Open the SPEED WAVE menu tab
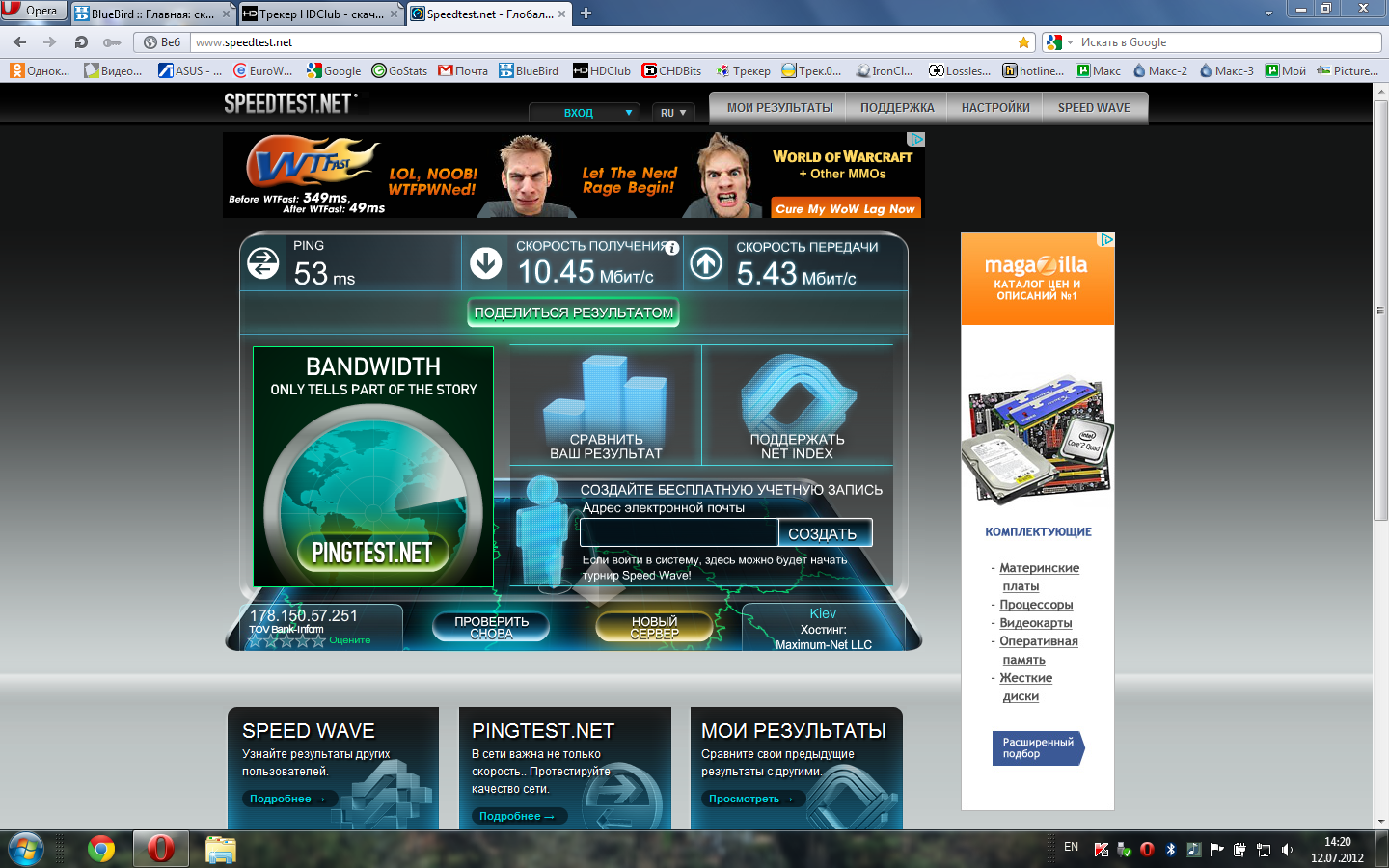Image resolution: width=1389 pixels, height=868 pixels. tap(1094, 108)
